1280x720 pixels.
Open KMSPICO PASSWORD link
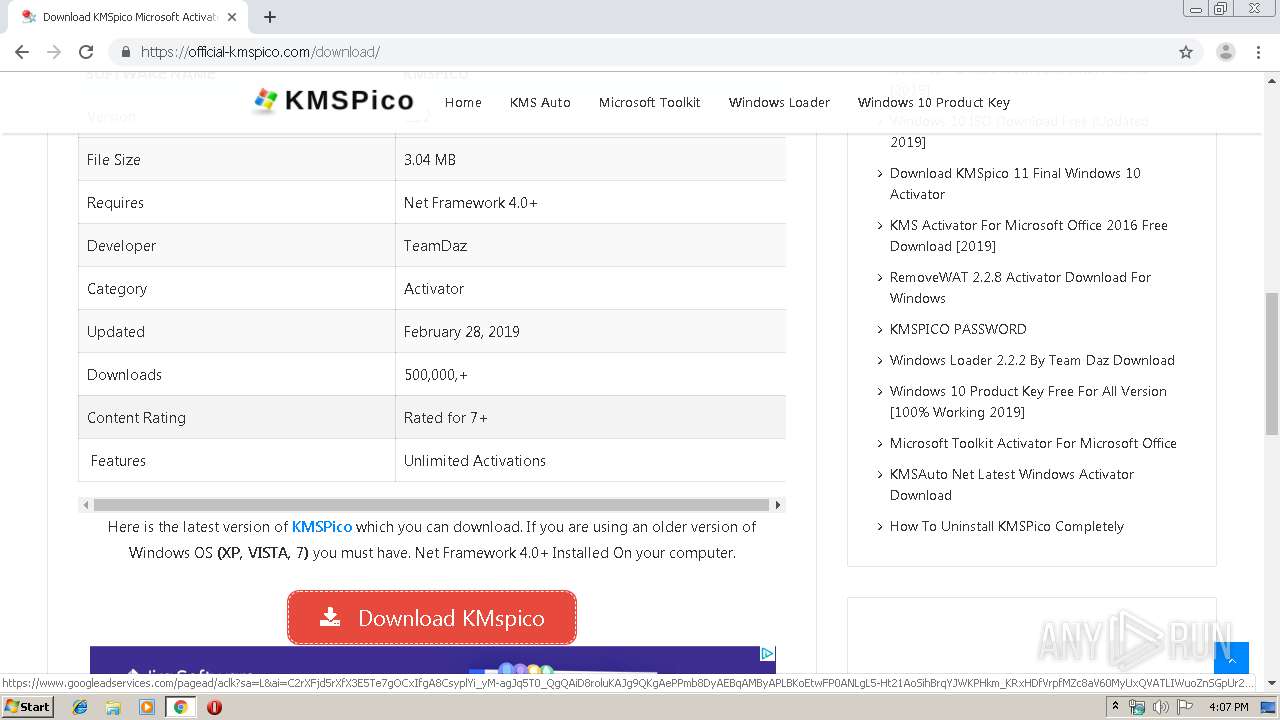958,329
